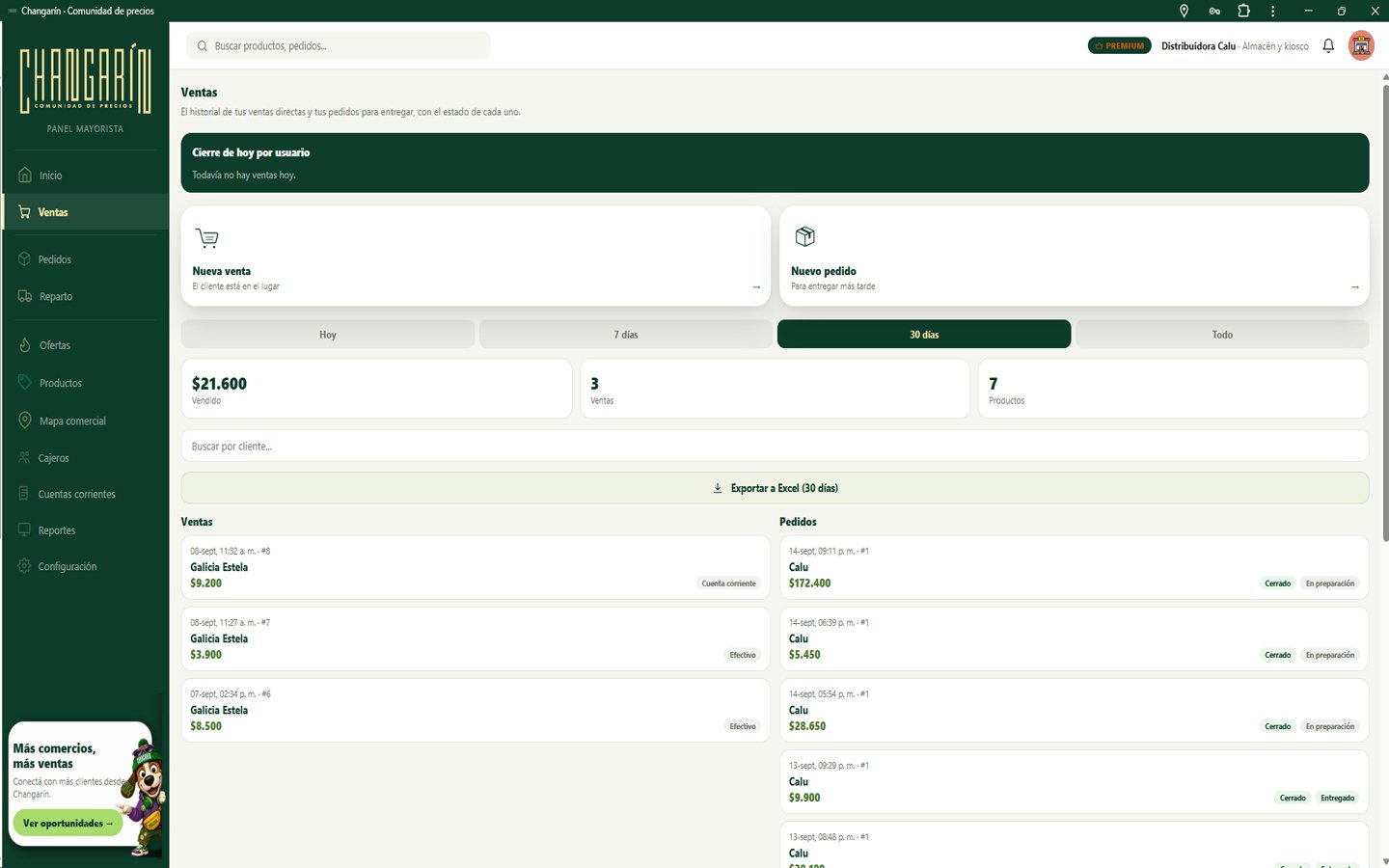
Task: Select the 30 días period tab
Action: coord(924,334)
